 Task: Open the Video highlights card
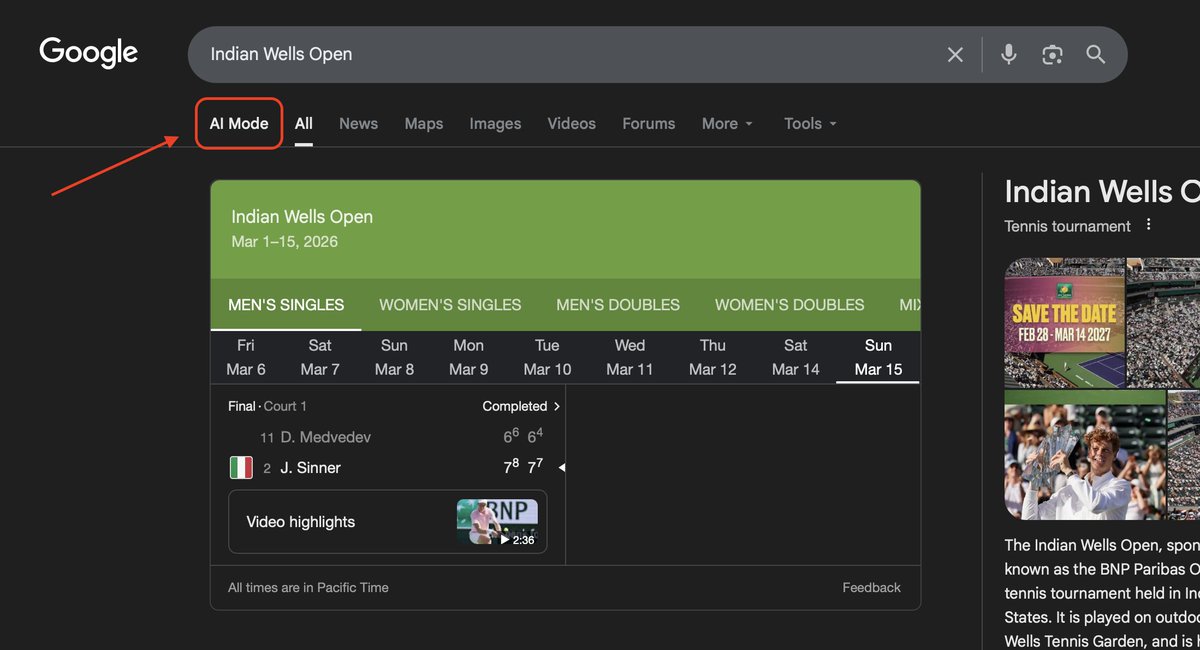pyautogui.click(x=387, y=521)
